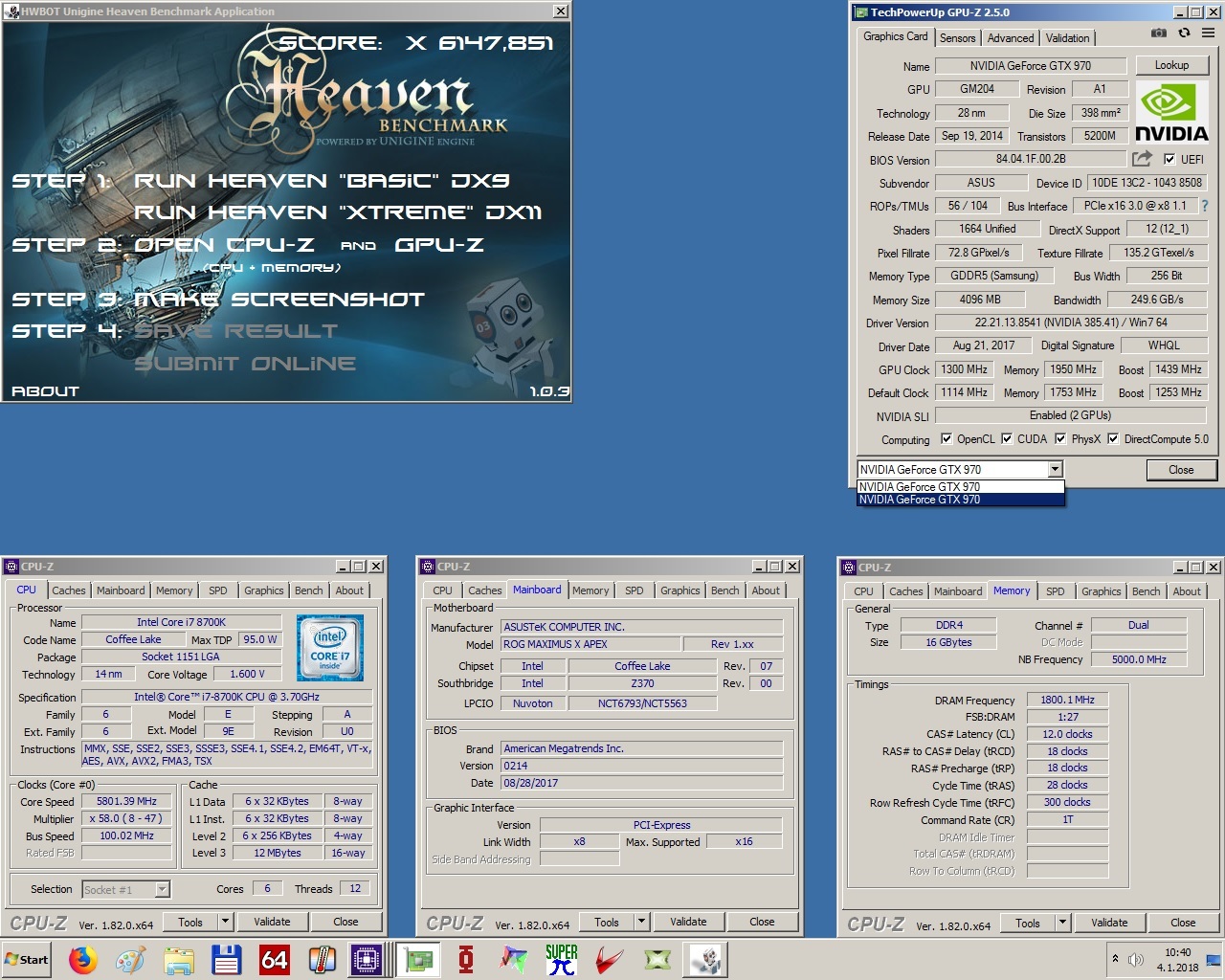
Task: Click the Intel Core i7 logo in CPU-Z
Action: tap(330, 648)
